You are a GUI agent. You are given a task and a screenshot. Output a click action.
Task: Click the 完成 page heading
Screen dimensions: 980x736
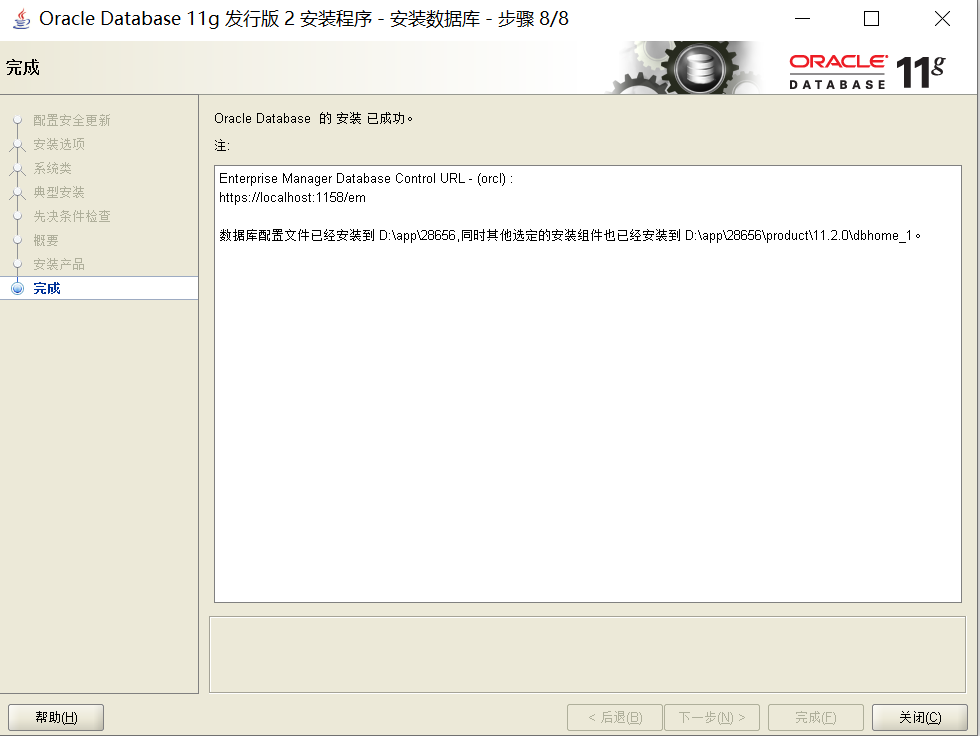[22, 67]
